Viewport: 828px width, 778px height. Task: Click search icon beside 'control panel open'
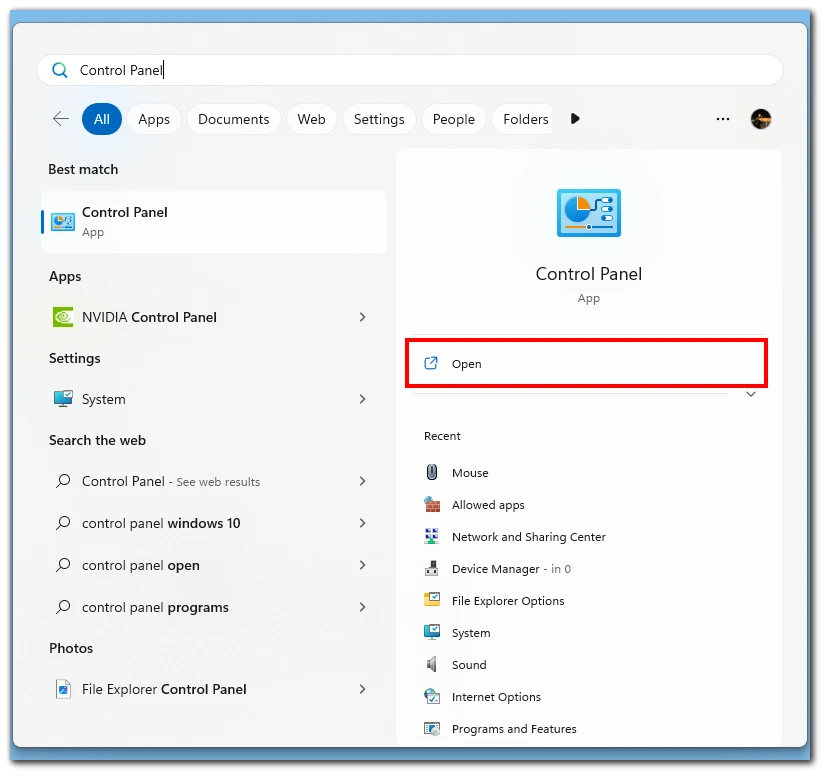click(63, 565)
